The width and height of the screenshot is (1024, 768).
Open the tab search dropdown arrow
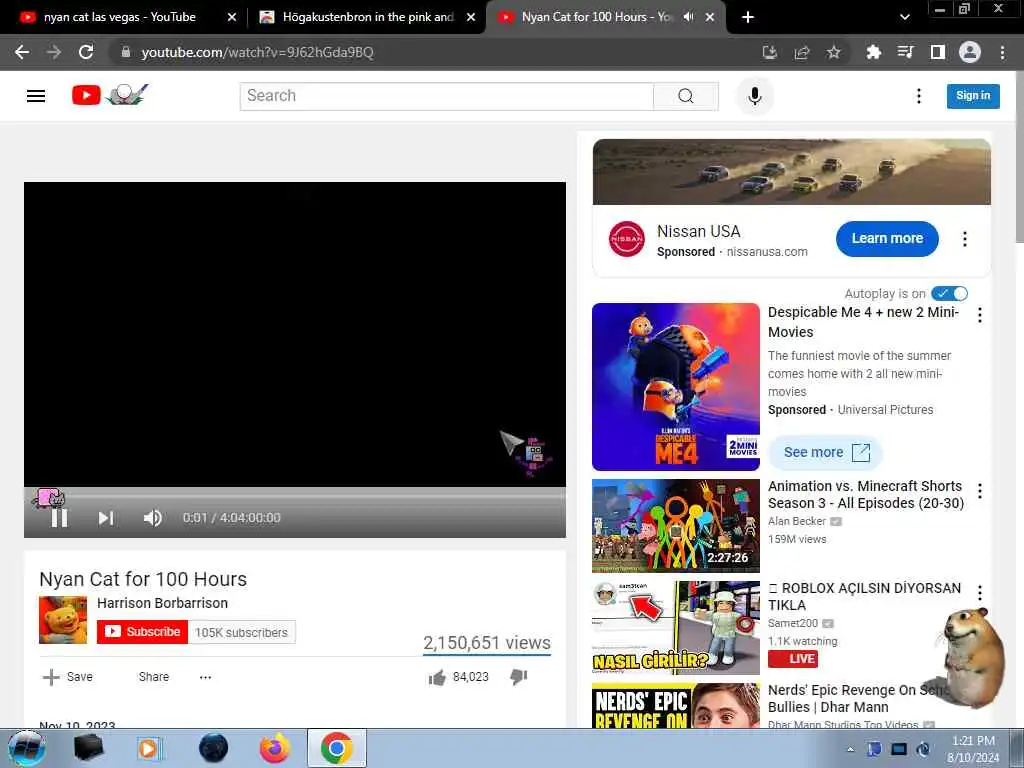pyautogui.click(x=904, y=17)
